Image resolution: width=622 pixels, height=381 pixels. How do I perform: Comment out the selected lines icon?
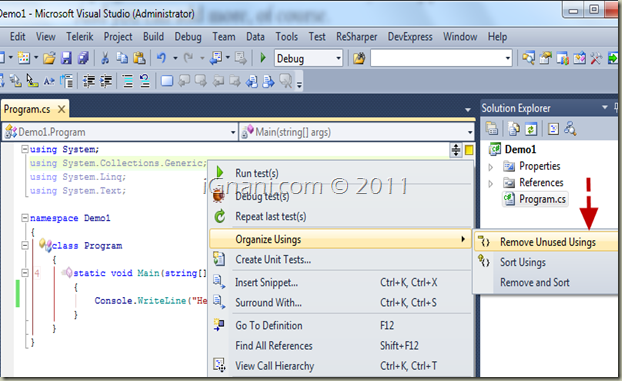[x=128, y=81]
